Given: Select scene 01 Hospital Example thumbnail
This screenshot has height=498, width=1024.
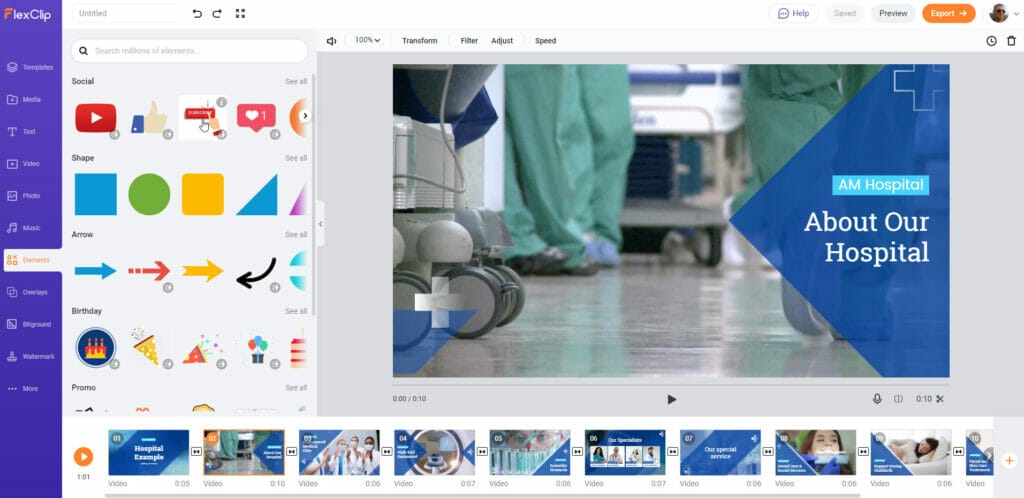Looking at the screenshot, I should click(x=149, y=452).
